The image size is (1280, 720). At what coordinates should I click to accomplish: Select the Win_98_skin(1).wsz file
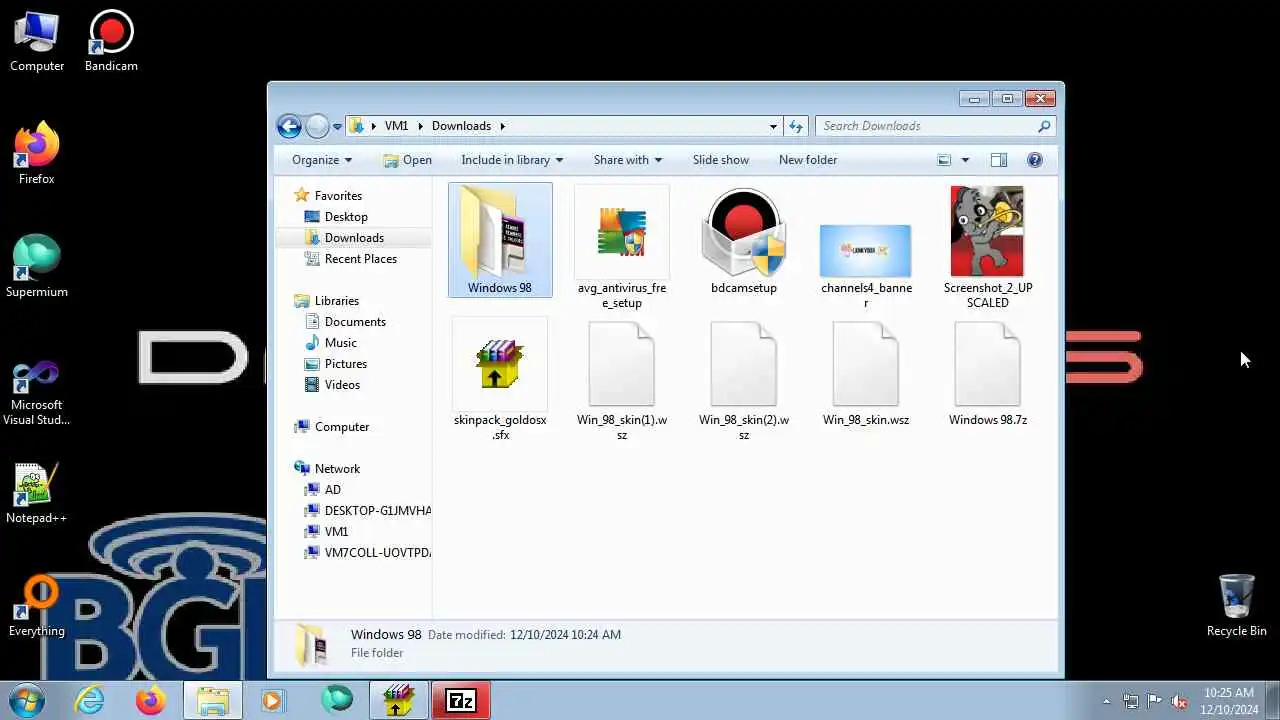(x=622, y=380)
